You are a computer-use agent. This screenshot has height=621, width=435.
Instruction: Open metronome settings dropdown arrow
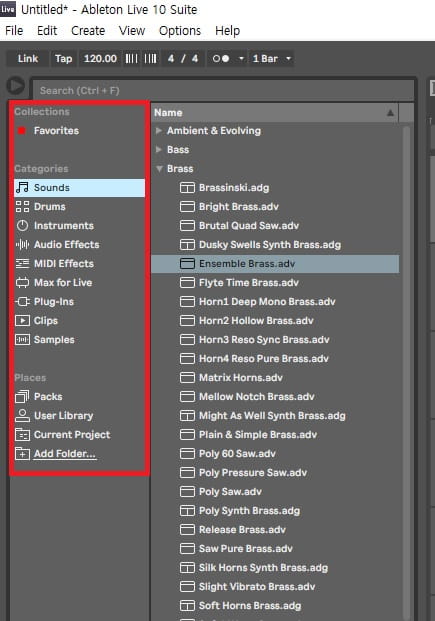point(241,59)
